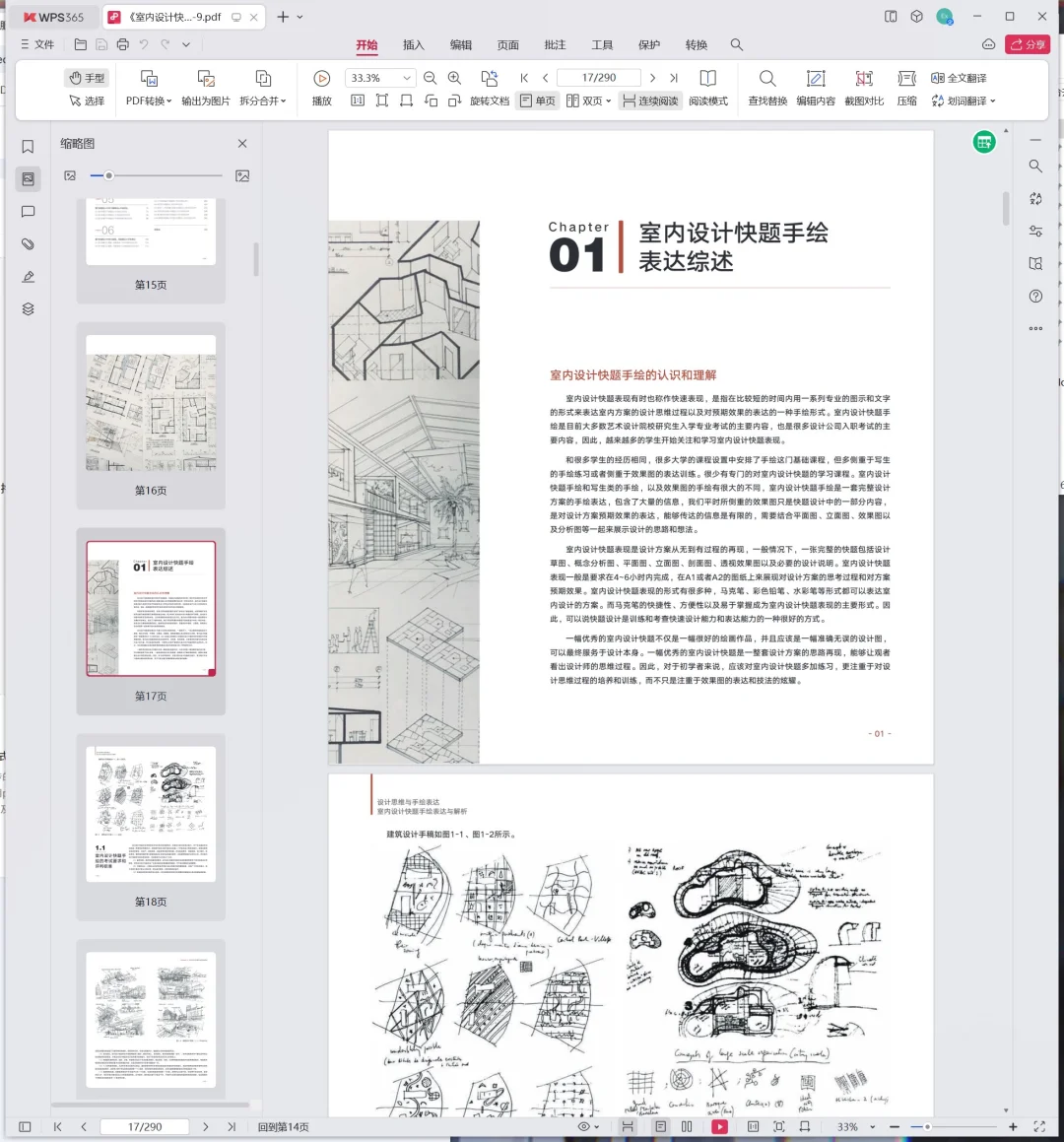Expand the quick access toolbar chevron
The width and height of the screenshot is (1064, 1142).
tap(186, 44)
